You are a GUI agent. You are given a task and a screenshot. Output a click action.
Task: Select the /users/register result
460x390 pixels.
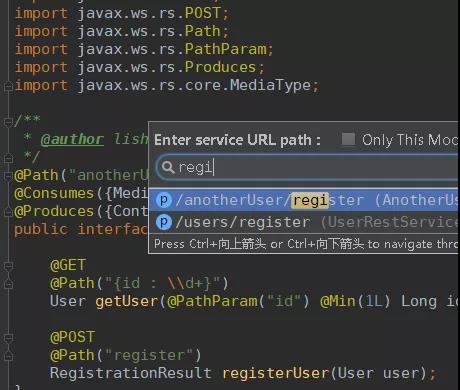[304, 222]
